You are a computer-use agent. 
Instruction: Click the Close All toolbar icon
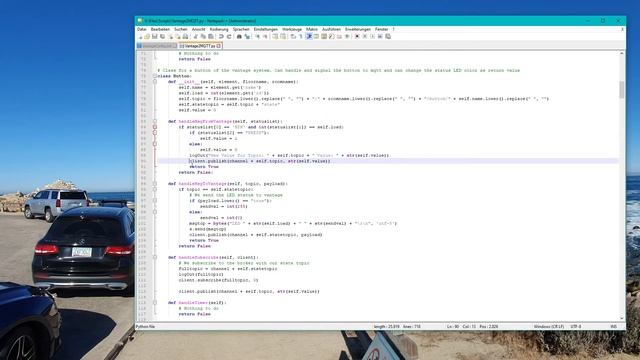coord(178,36)
